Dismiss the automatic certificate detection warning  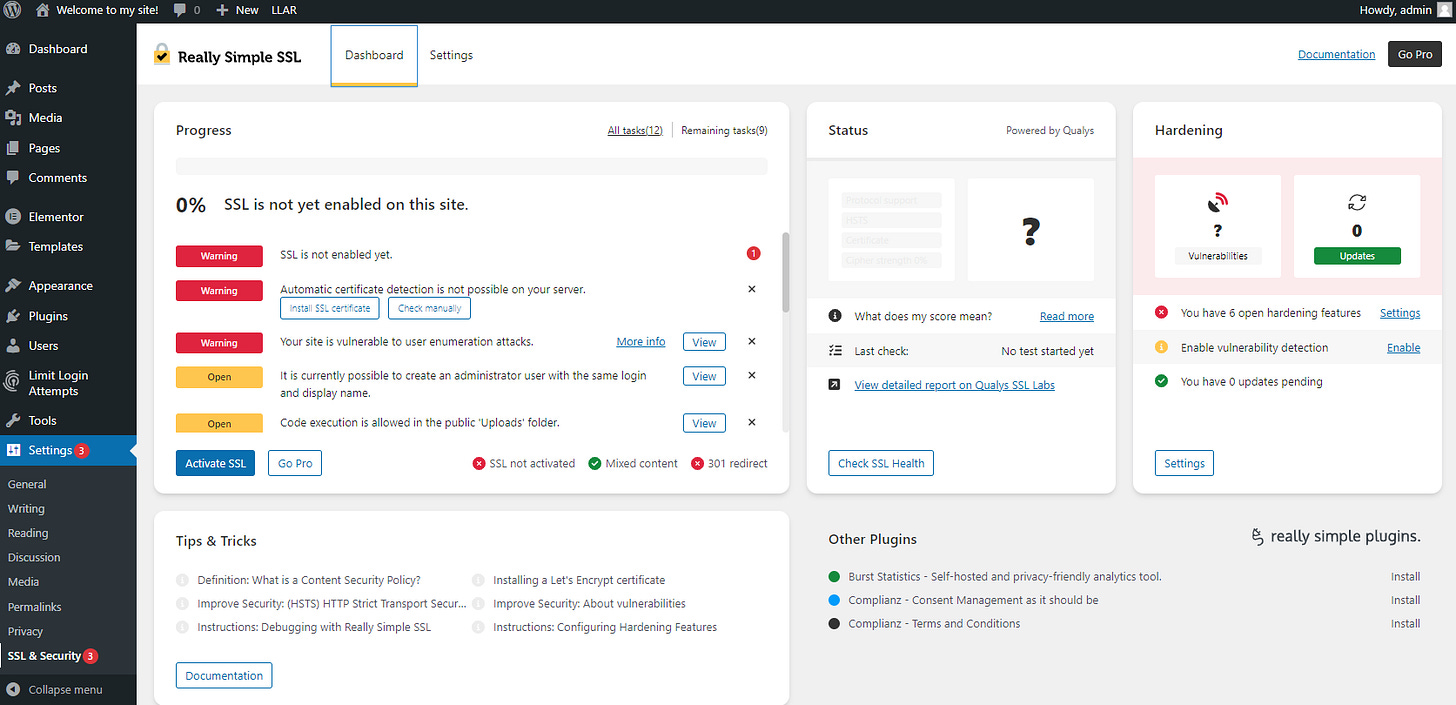[752, 289]
